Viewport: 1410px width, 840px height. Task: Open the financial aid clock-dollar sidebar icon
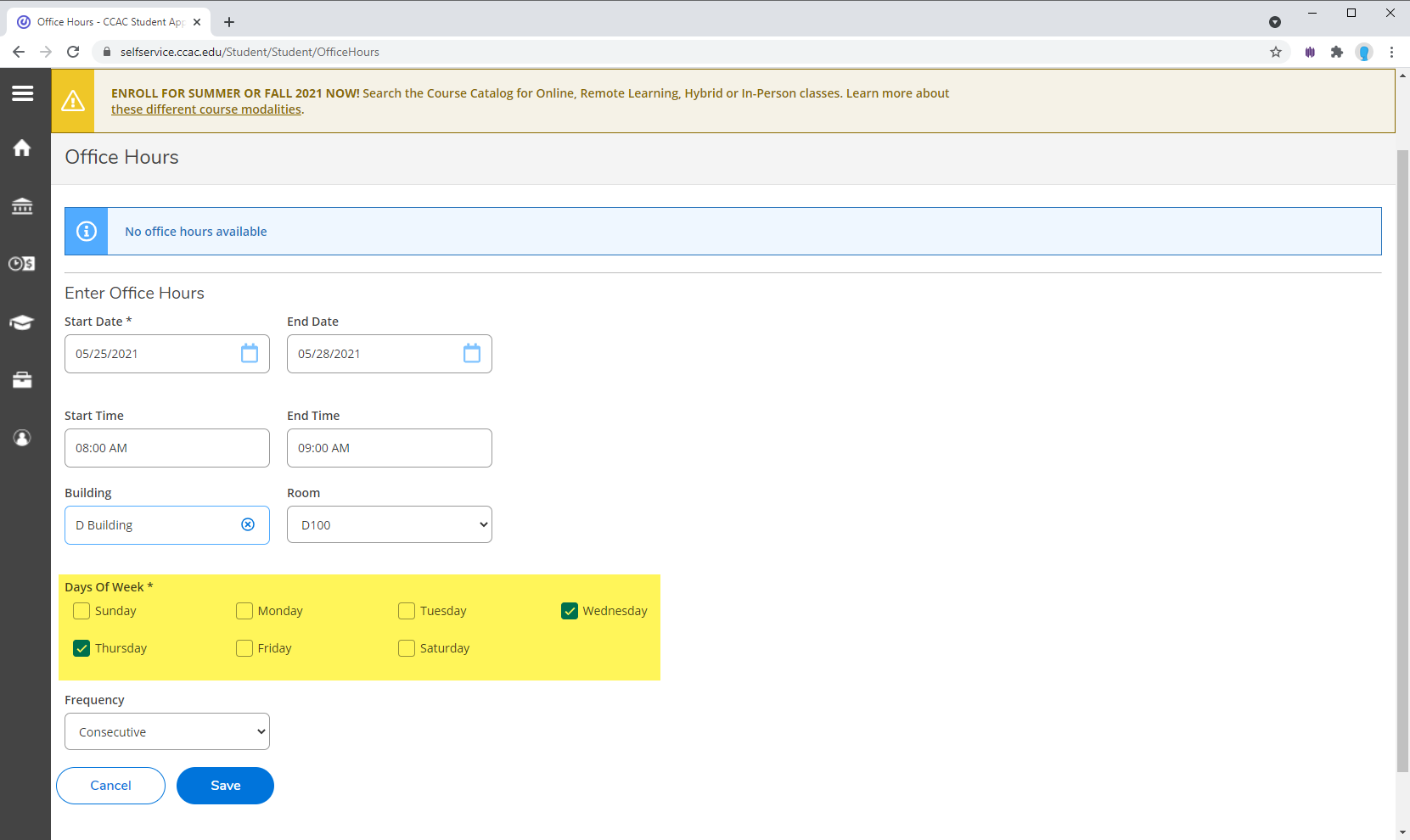click(22, 264)
